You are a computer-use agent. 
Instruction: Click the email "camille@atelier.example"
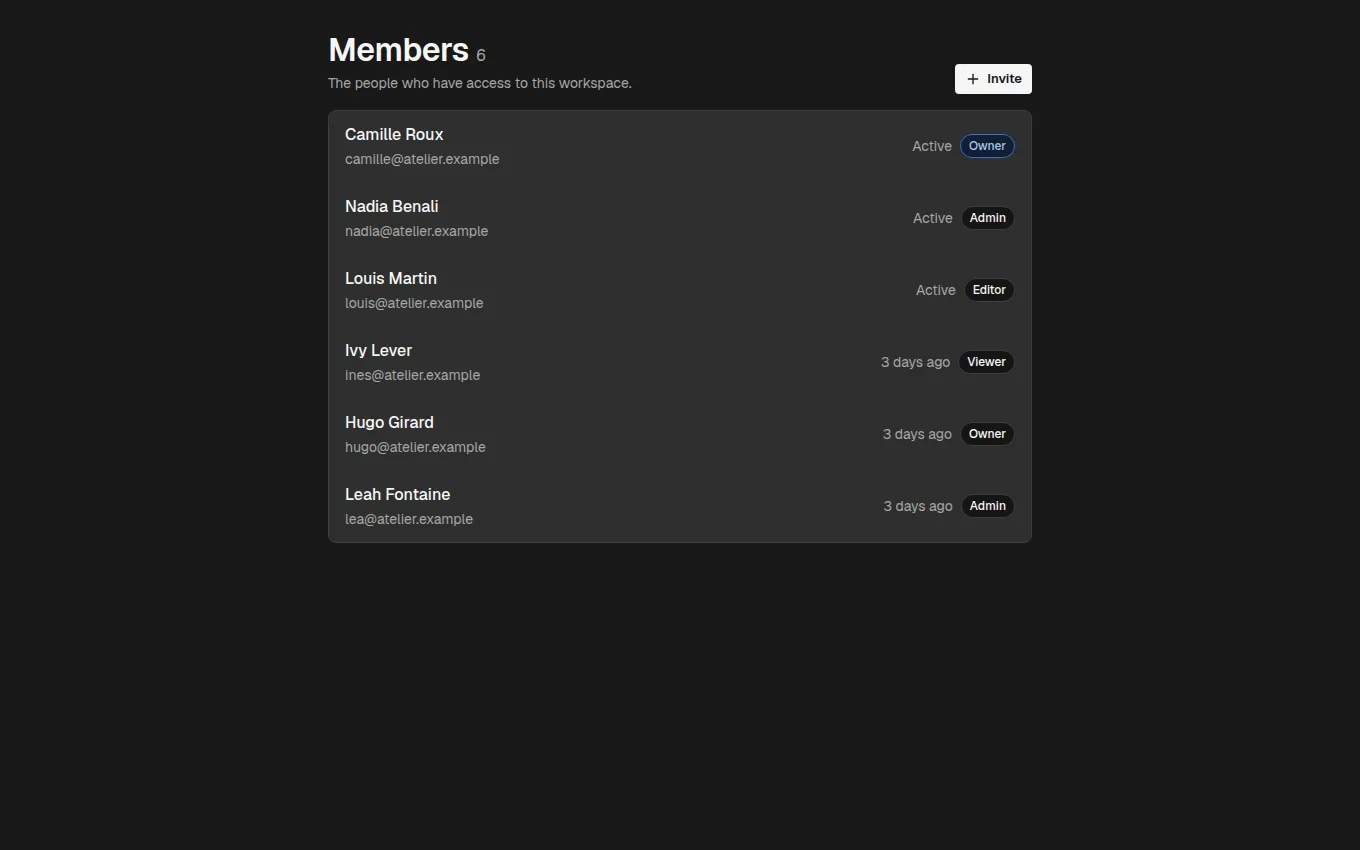pyautogui.click(x=422, y=159)
